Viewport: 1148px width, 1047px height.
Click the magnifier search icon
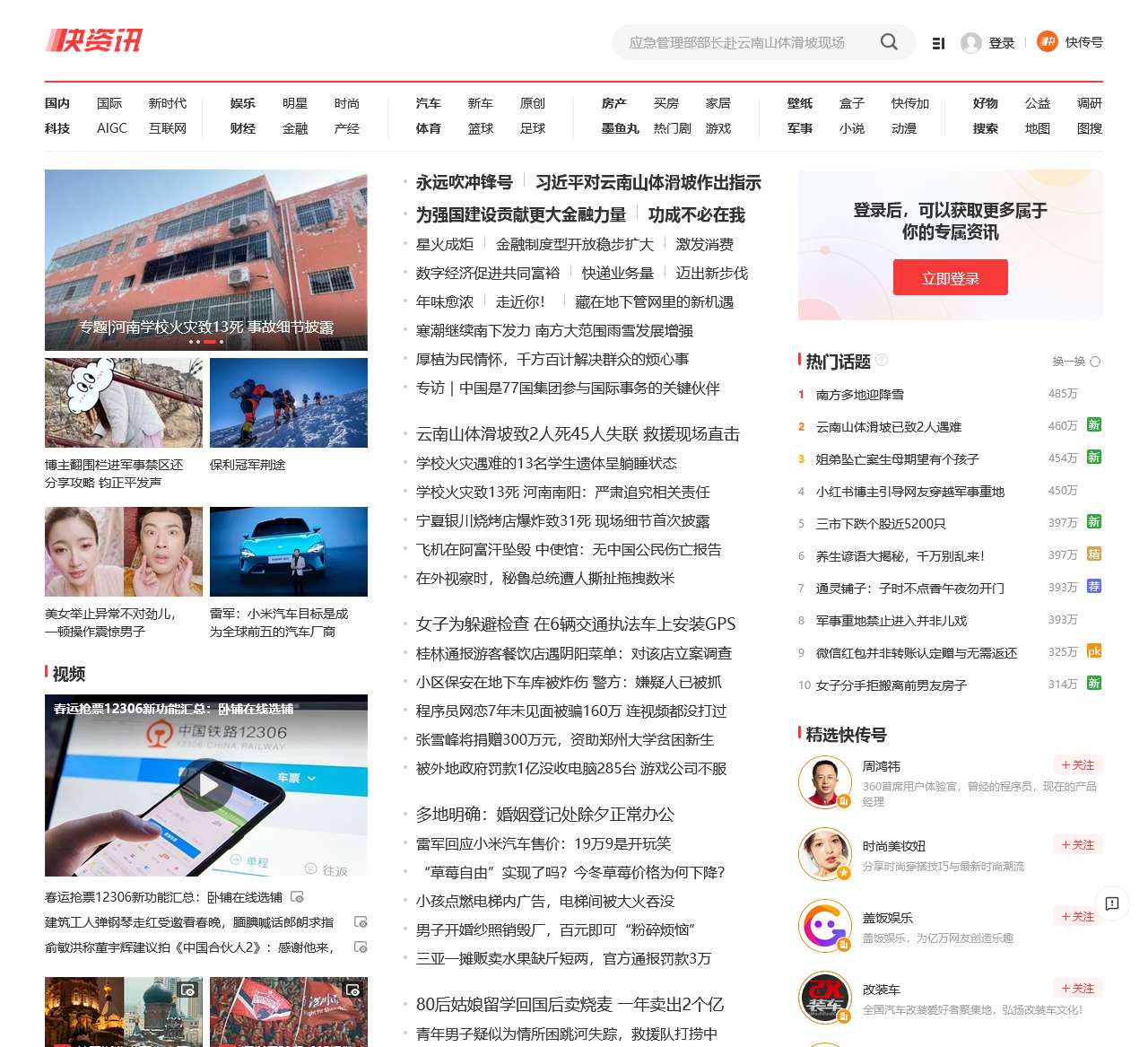pos(888,42)
